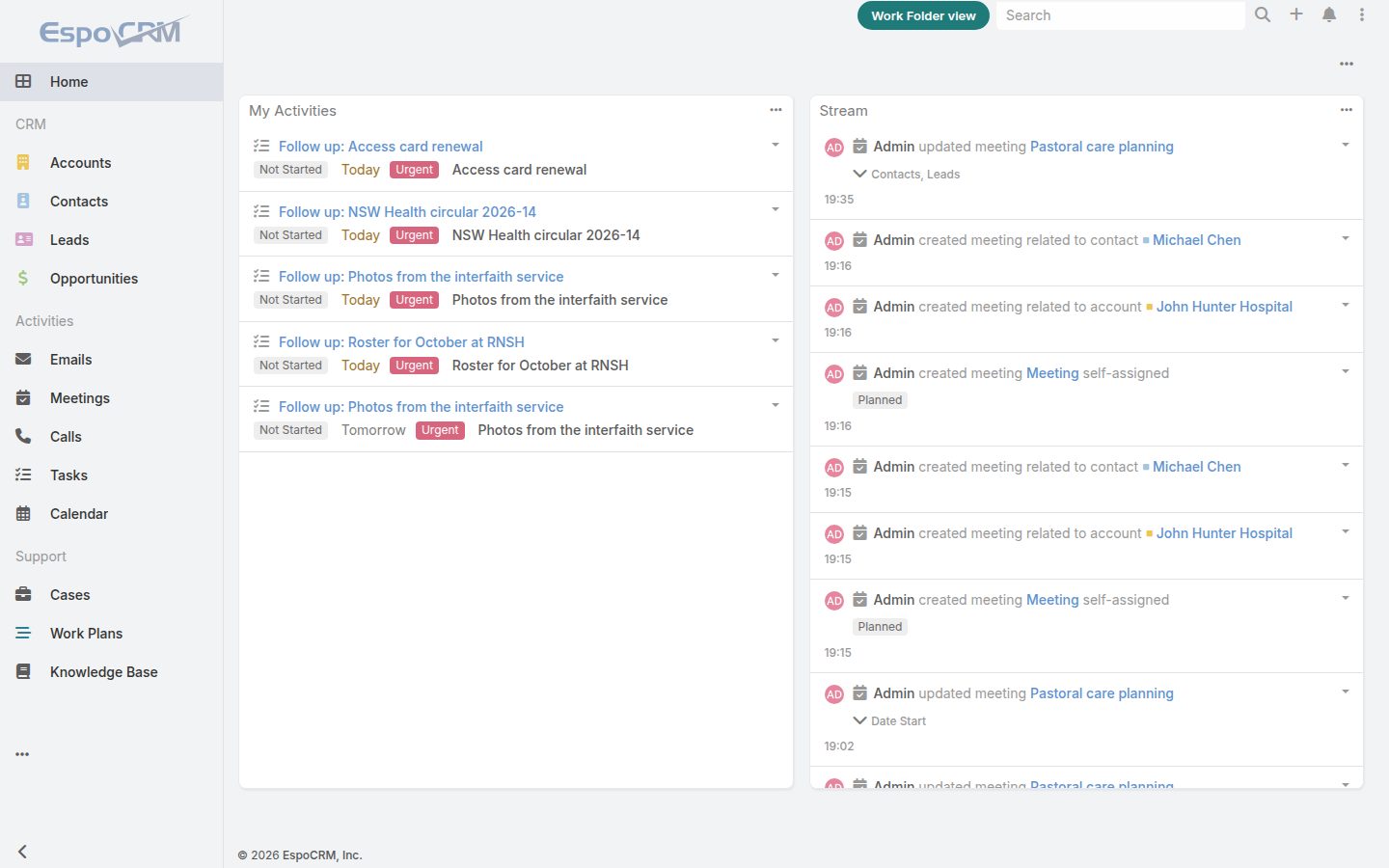Click the plus quick-create icon
The height and width of the screenshot is (868, 1389).
click(1296, 14)
